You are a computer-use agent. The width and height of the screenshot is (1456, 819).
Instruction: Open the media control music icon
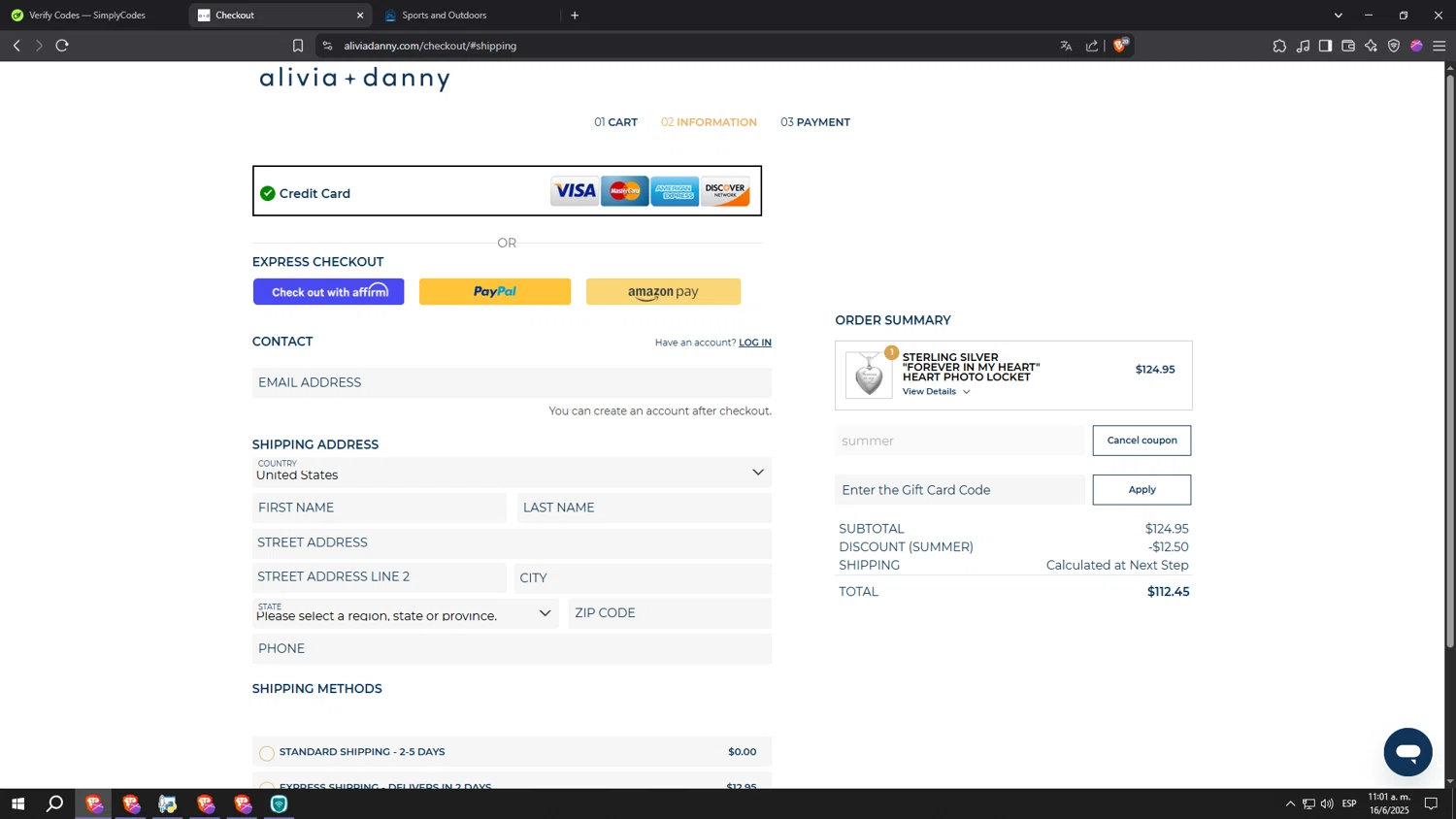point(1303,46)
